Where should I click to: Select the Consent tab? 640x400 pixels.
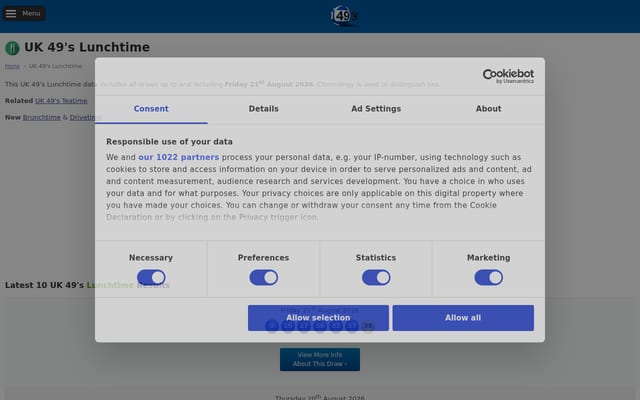pos(151,109)
